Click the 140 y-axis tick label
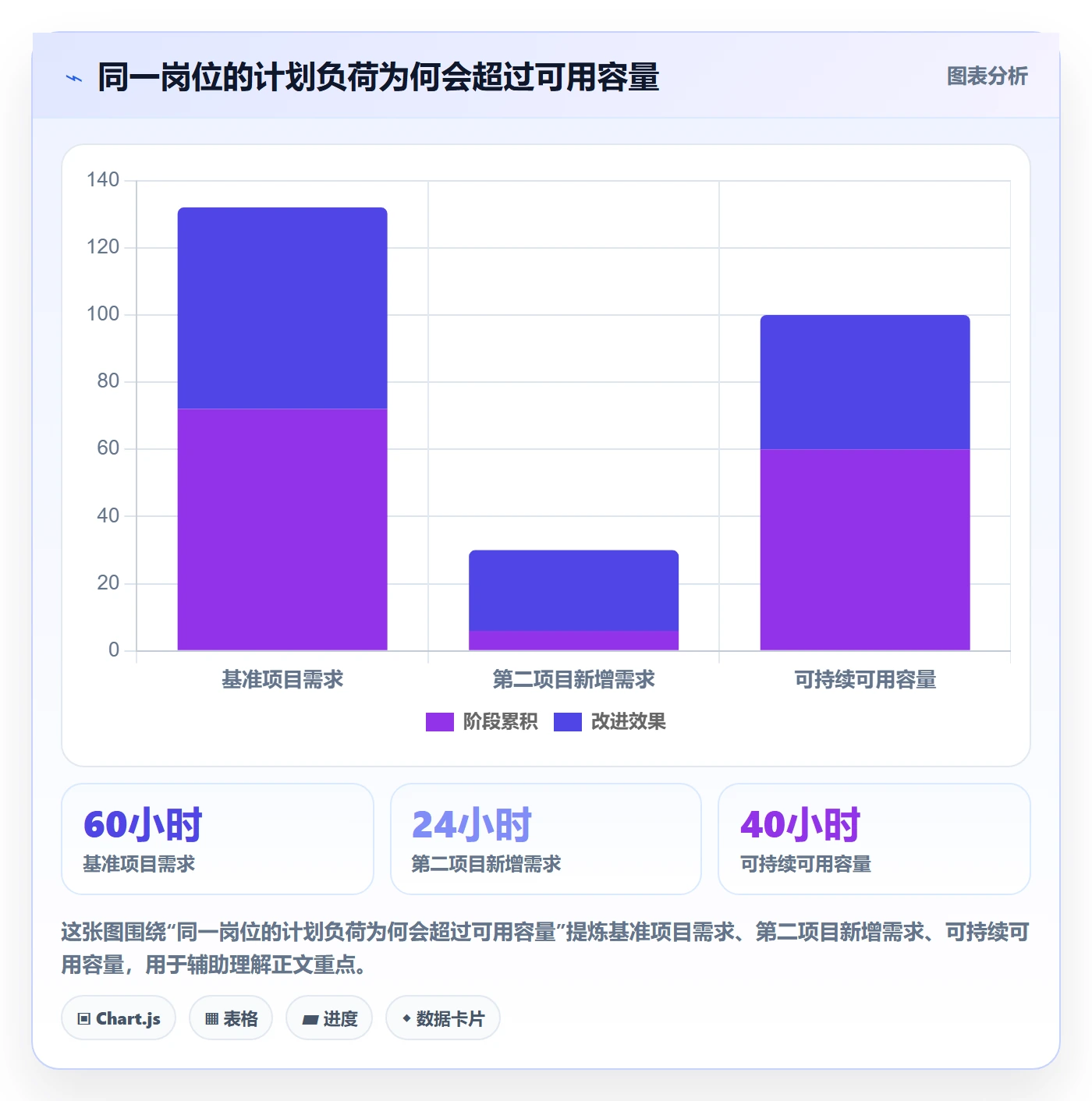This screenshot has height=1101, width=1092. click(x=103, y=180)
